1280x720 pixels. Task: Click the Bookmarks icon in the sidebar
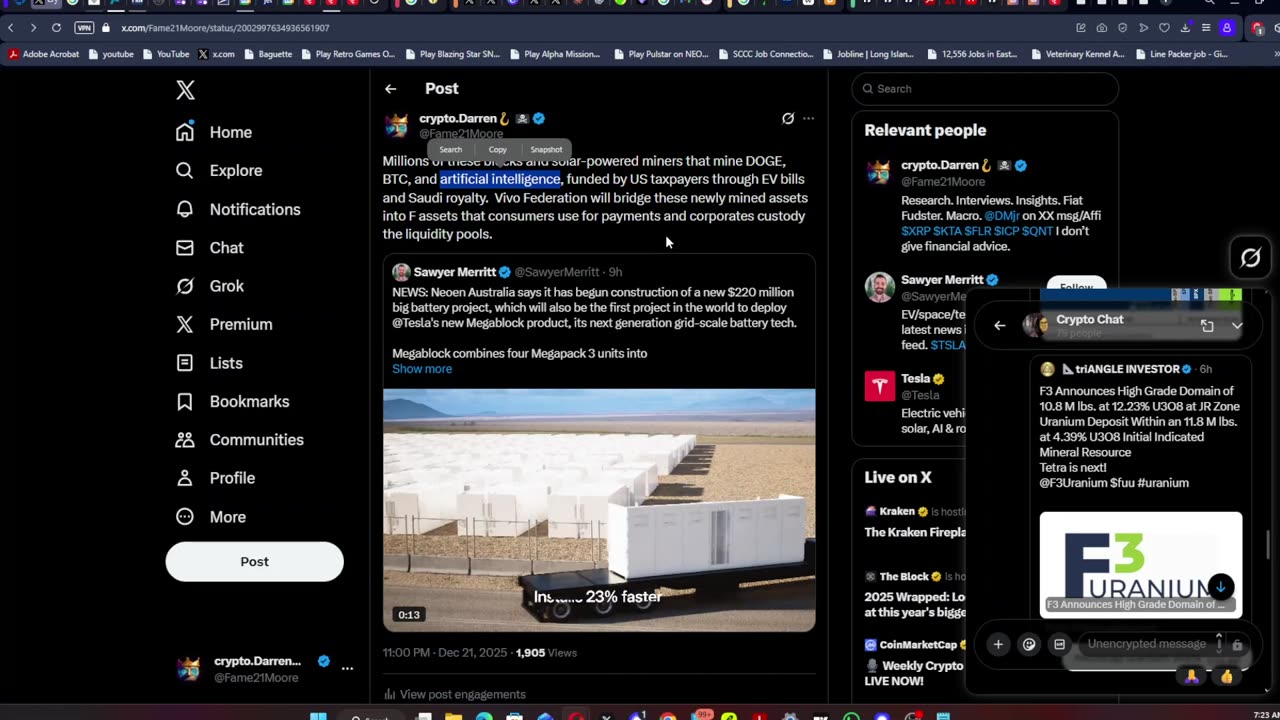[x=185, y=401]
